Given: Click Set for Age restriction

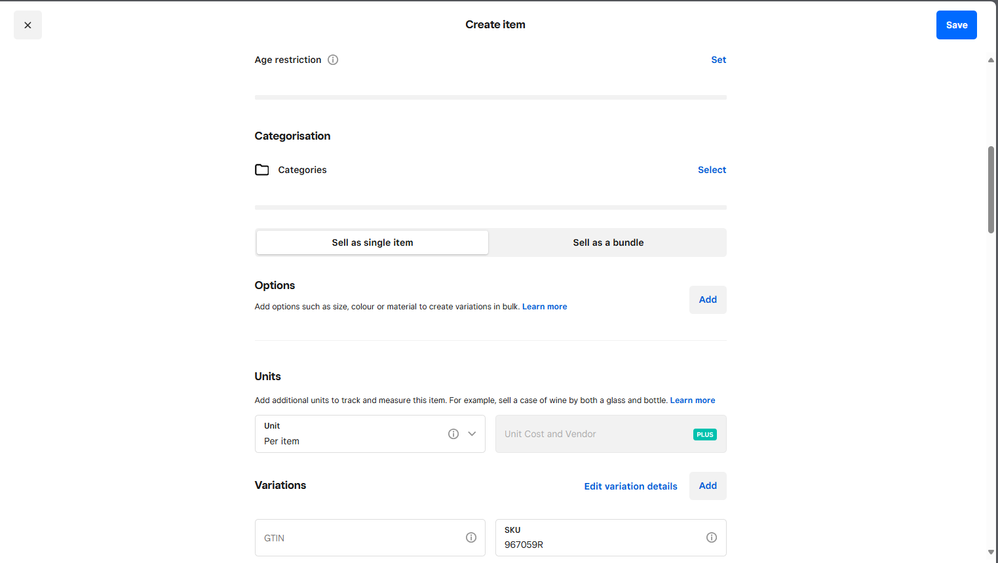Looking at the screenshot, I should (718, 60).
